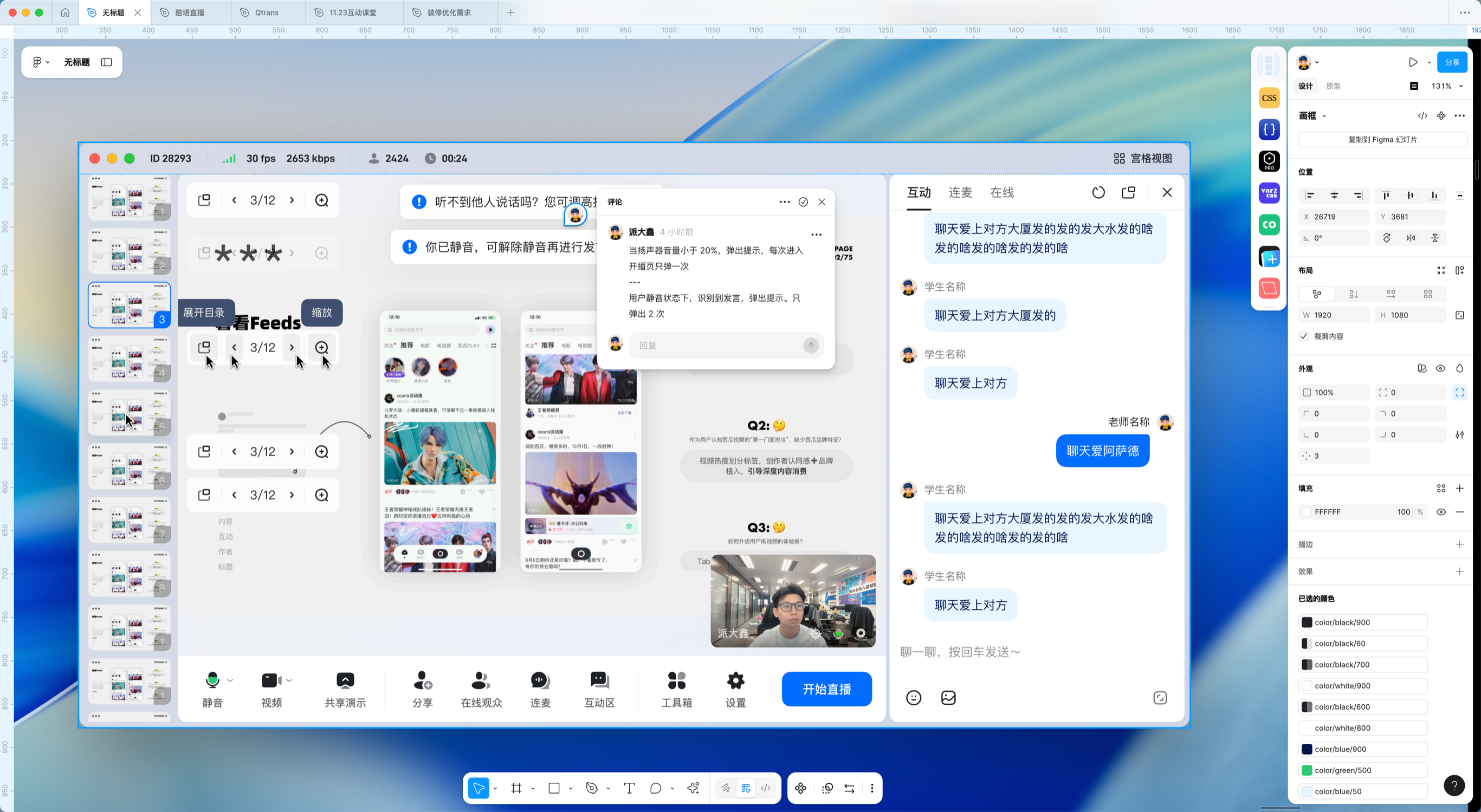Expand the Move tool options arrow

(495, 789)
